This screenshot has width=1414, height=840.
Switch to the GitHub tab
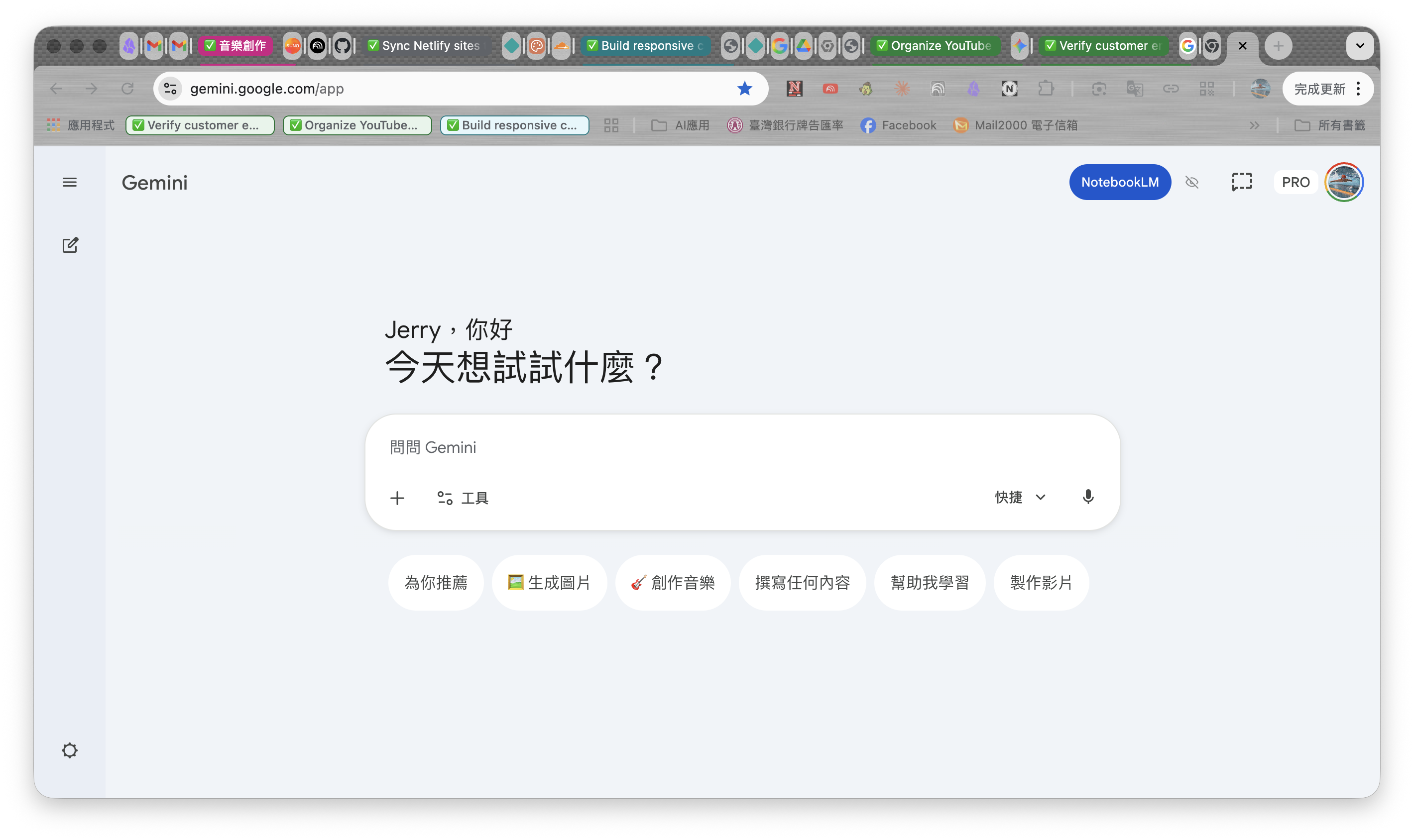click(342, 46)
